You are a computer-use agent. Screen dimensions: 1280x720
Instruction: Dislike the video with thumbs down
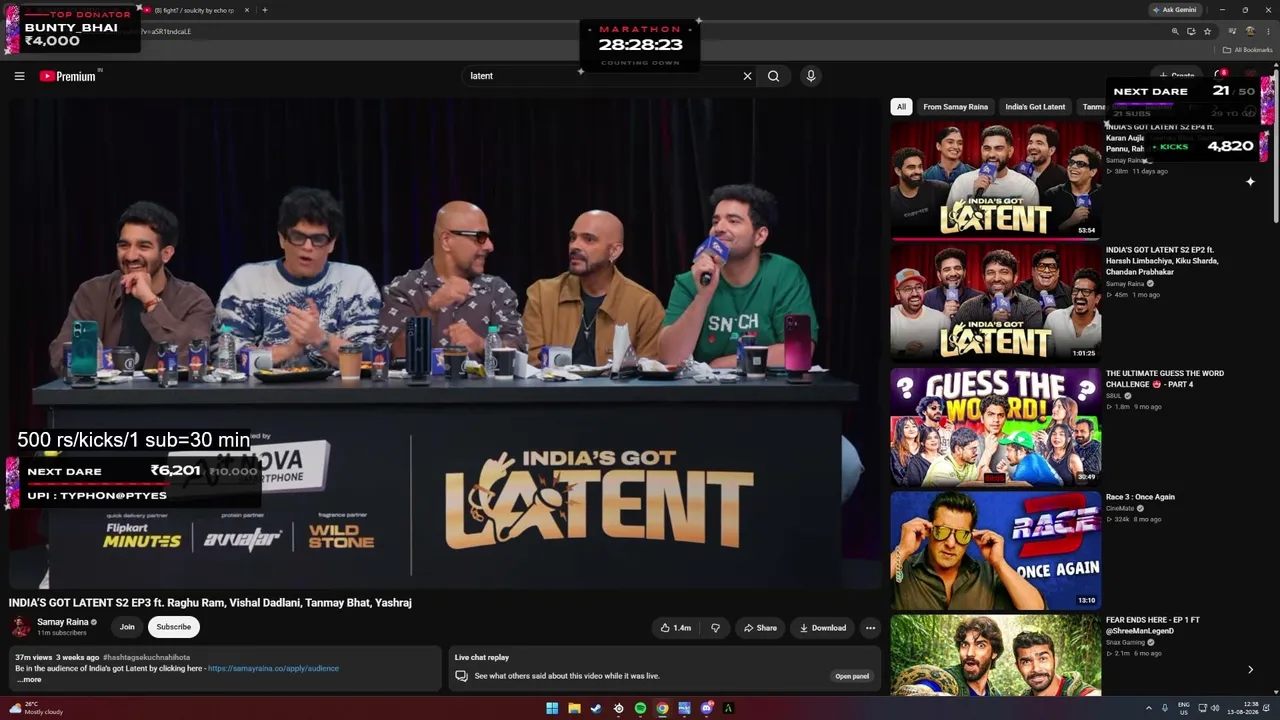point(715,628)
